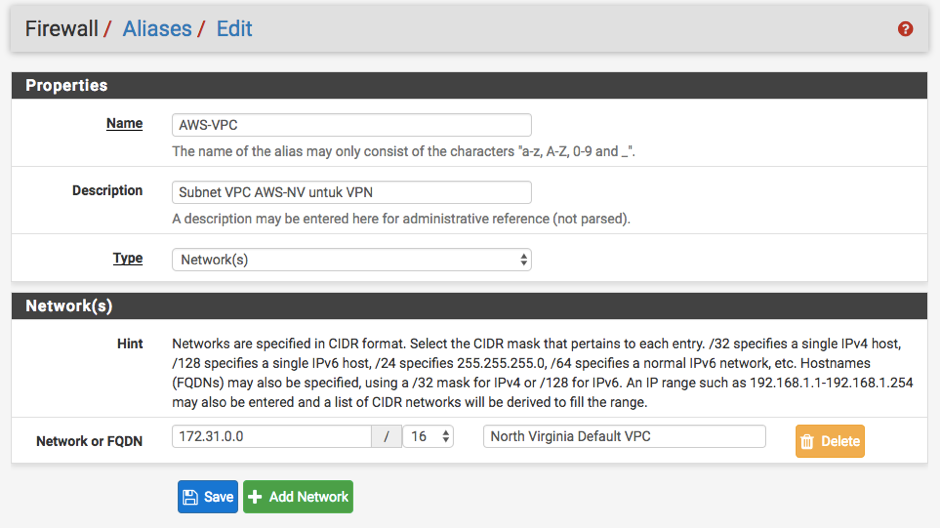
Task: Click the Properties section header
Action: coord(469,85)
